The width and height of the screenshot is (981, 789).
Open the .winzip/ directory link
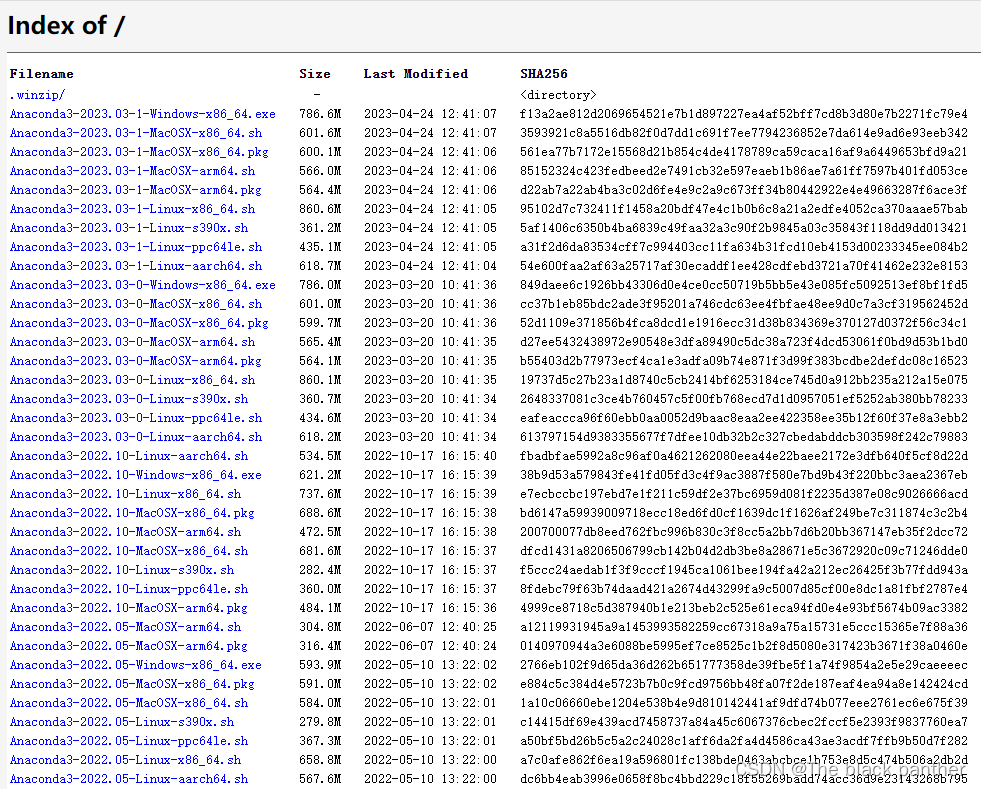pos(37,95)
